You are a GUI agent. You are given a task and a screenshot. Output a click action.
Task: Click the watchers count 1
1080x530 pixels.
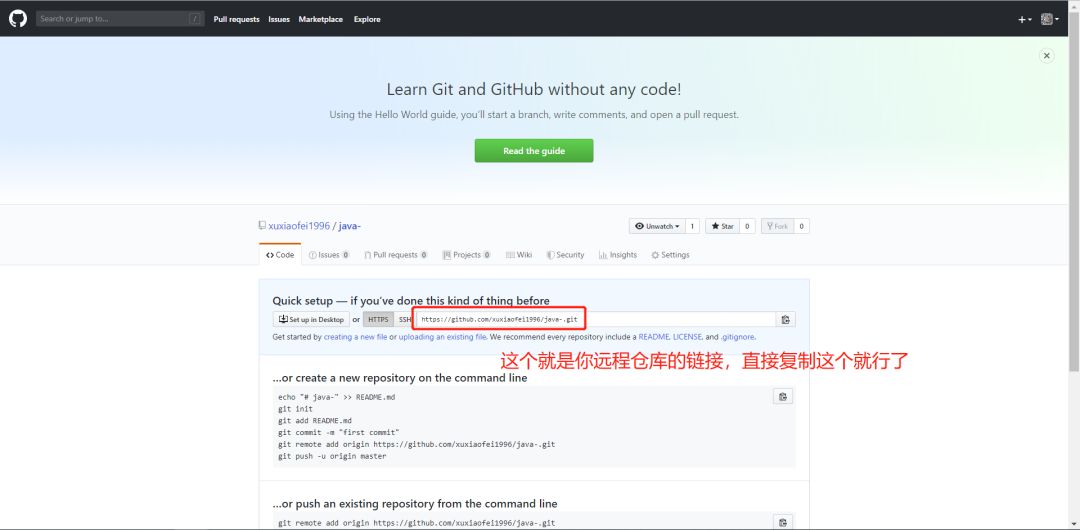(x=692, y=226)
